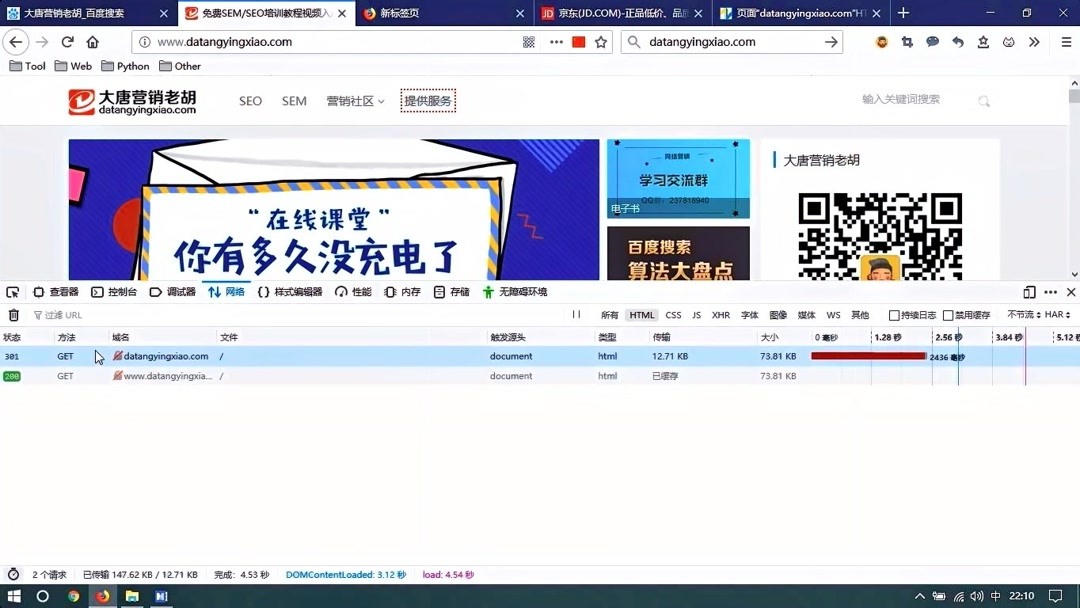Expand the 营销社区 navigation menu
Image resolution: width=1080 pixels, height=608 pixels.
(x=355, y=101)
